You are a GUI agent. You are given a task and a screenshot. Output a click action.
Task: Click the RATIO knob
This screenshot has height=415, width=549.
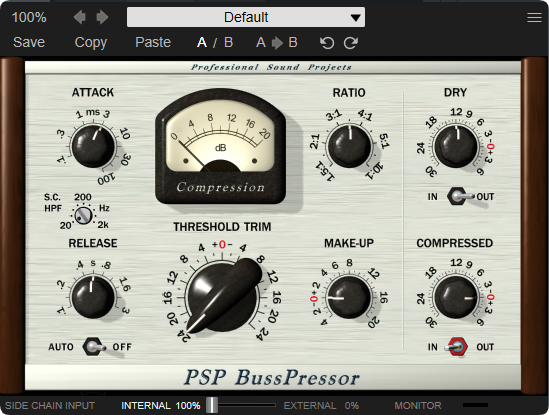click(x=349, y=146)
